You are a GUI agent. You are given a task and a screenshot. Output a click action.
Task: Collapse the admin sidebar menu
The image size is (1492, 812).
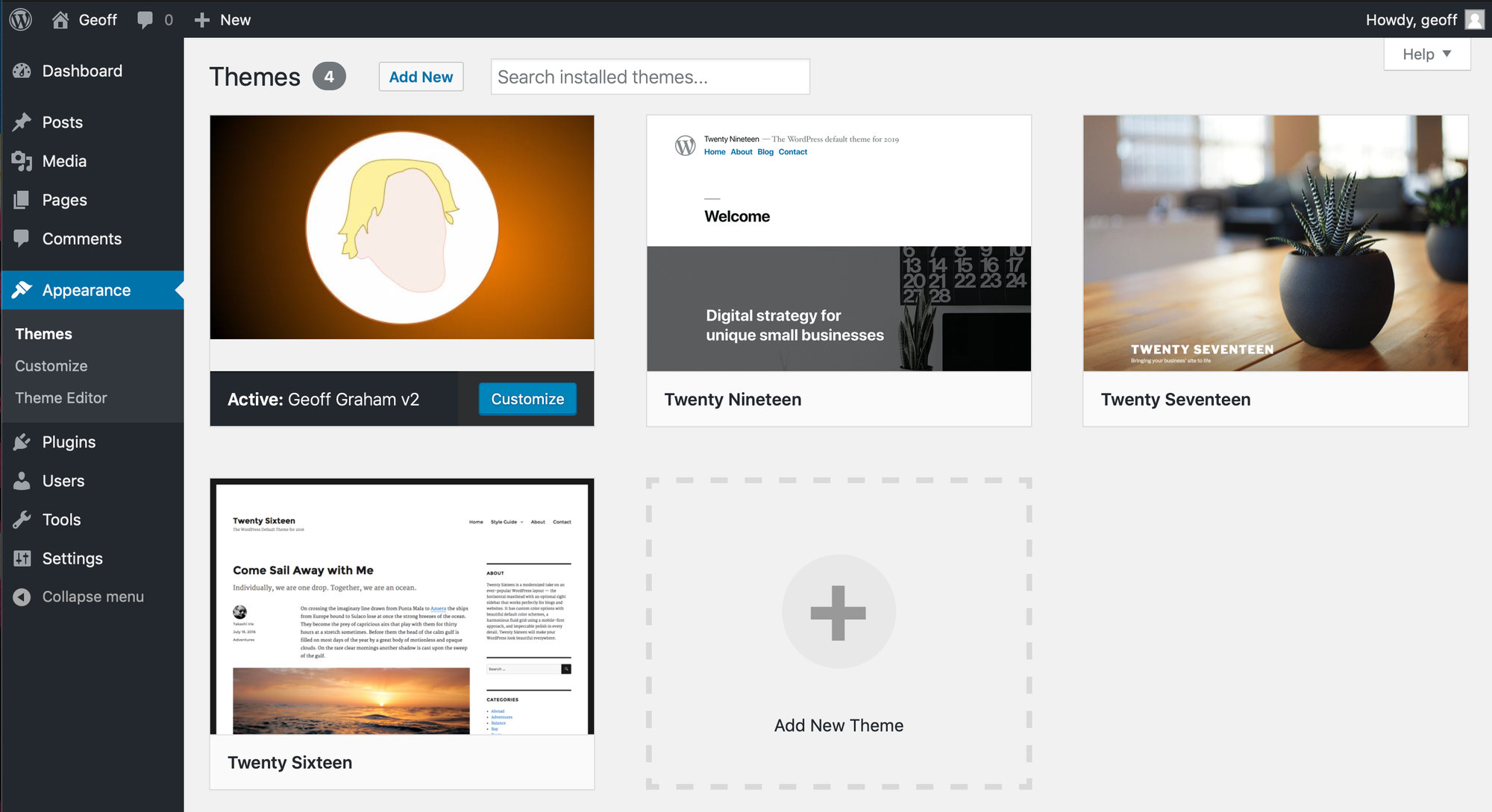coord(22,596)
